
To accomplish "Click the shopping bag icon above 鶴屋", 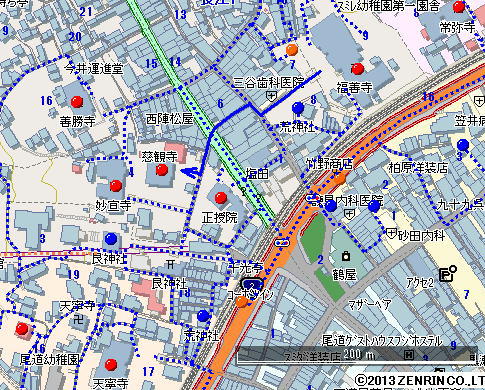I will click(x=346, y=256).
